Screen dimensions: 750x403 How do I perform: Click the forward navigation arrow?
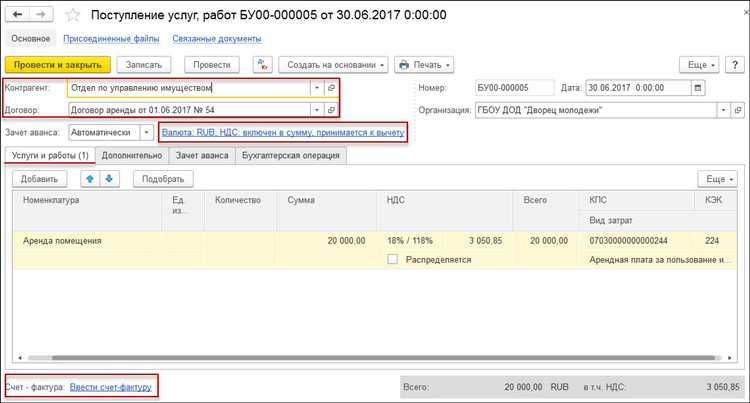[44, 15]
